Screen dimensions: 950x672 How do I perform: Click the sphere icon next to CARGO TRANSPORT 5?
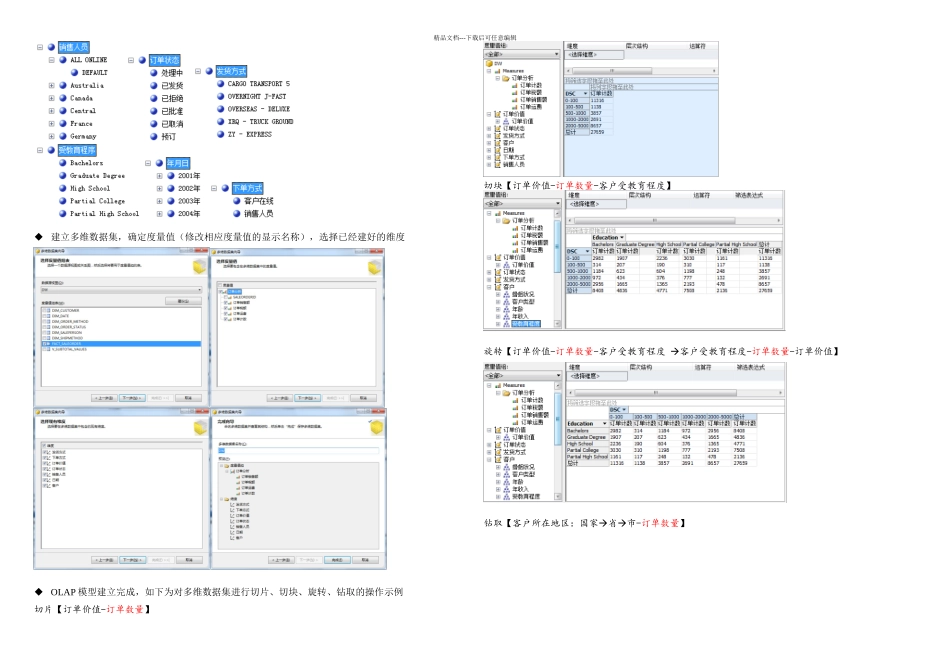(219, 85)
